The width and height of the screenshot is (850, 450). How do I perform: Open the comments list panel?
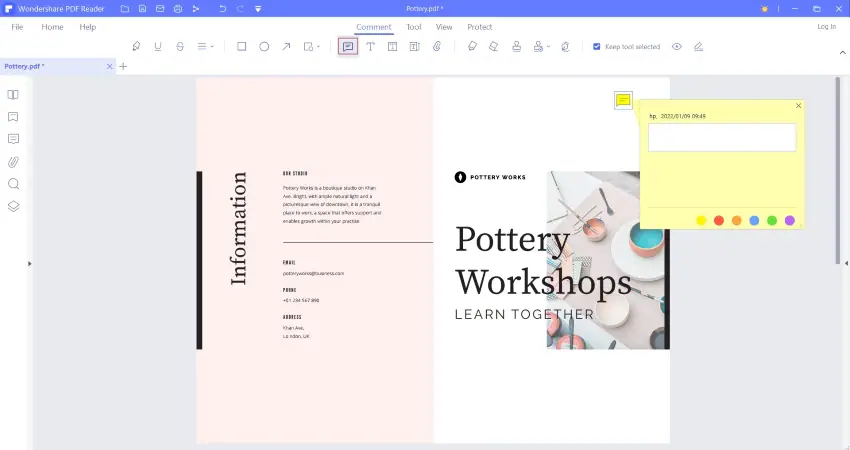[13, 139]
